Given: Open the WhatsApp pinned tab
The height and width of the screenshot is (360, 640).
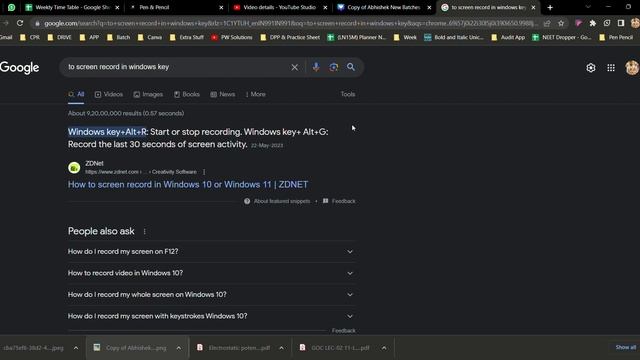Looking at the screenshot, I should tap(11, 7).
